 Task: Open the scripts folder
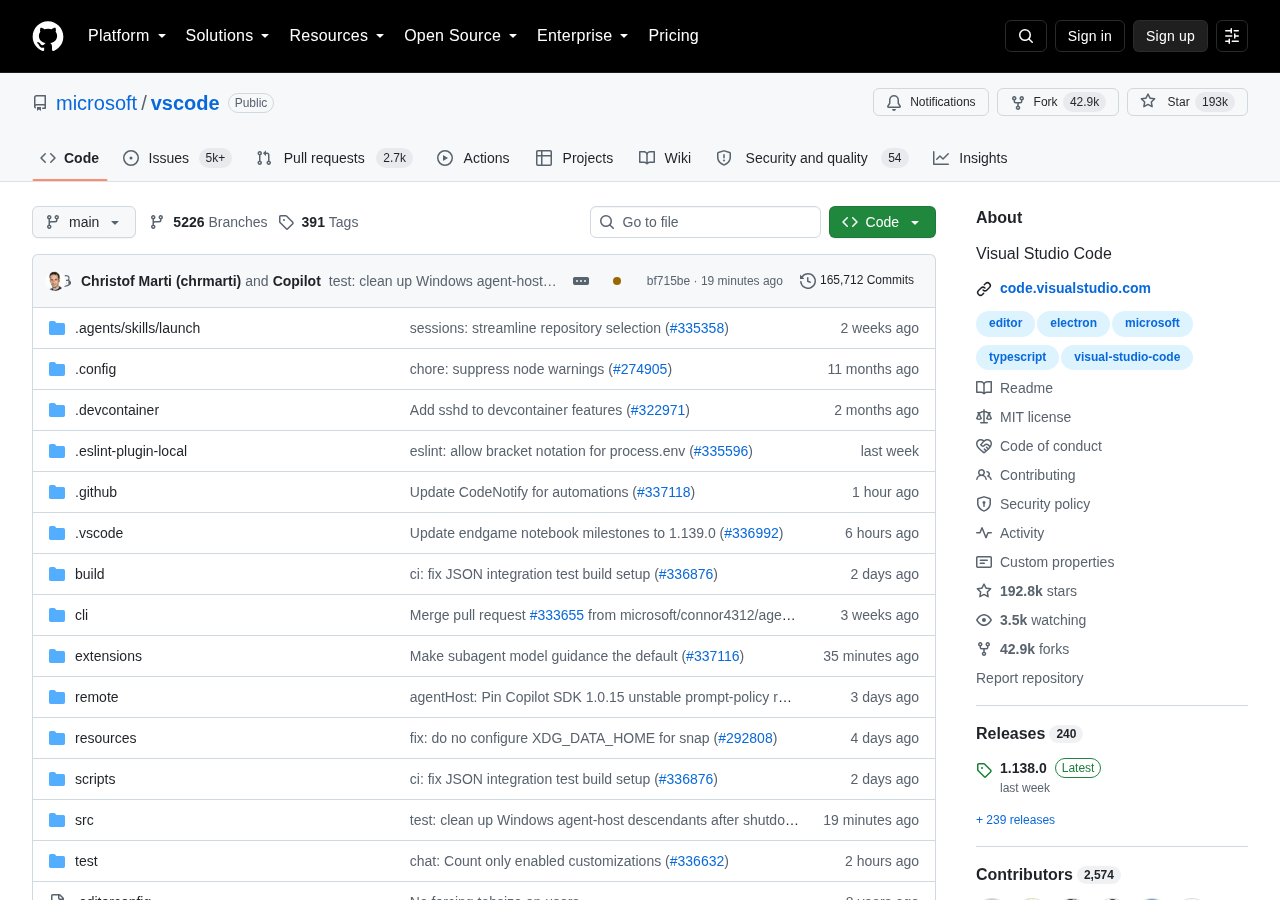click(95, 779)
